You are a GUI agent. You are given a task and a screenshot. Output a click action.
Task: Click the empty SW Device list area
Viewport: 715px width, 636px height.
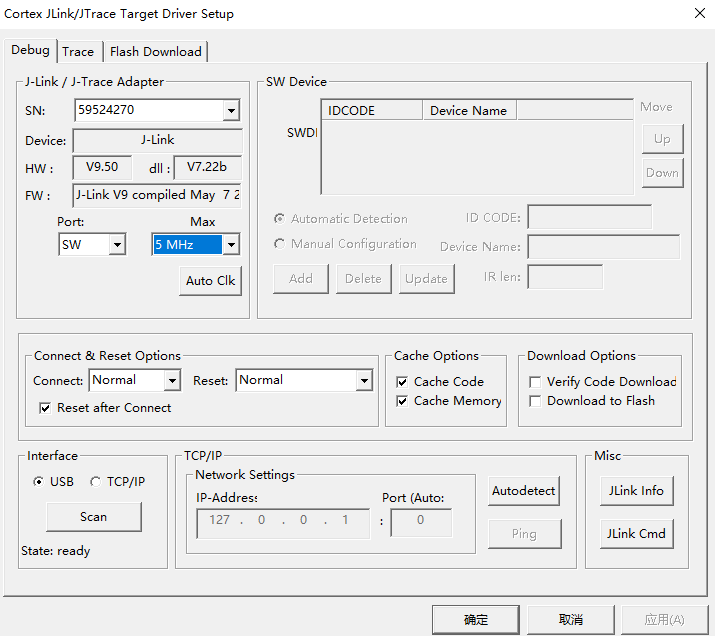(x=477, y=157)
